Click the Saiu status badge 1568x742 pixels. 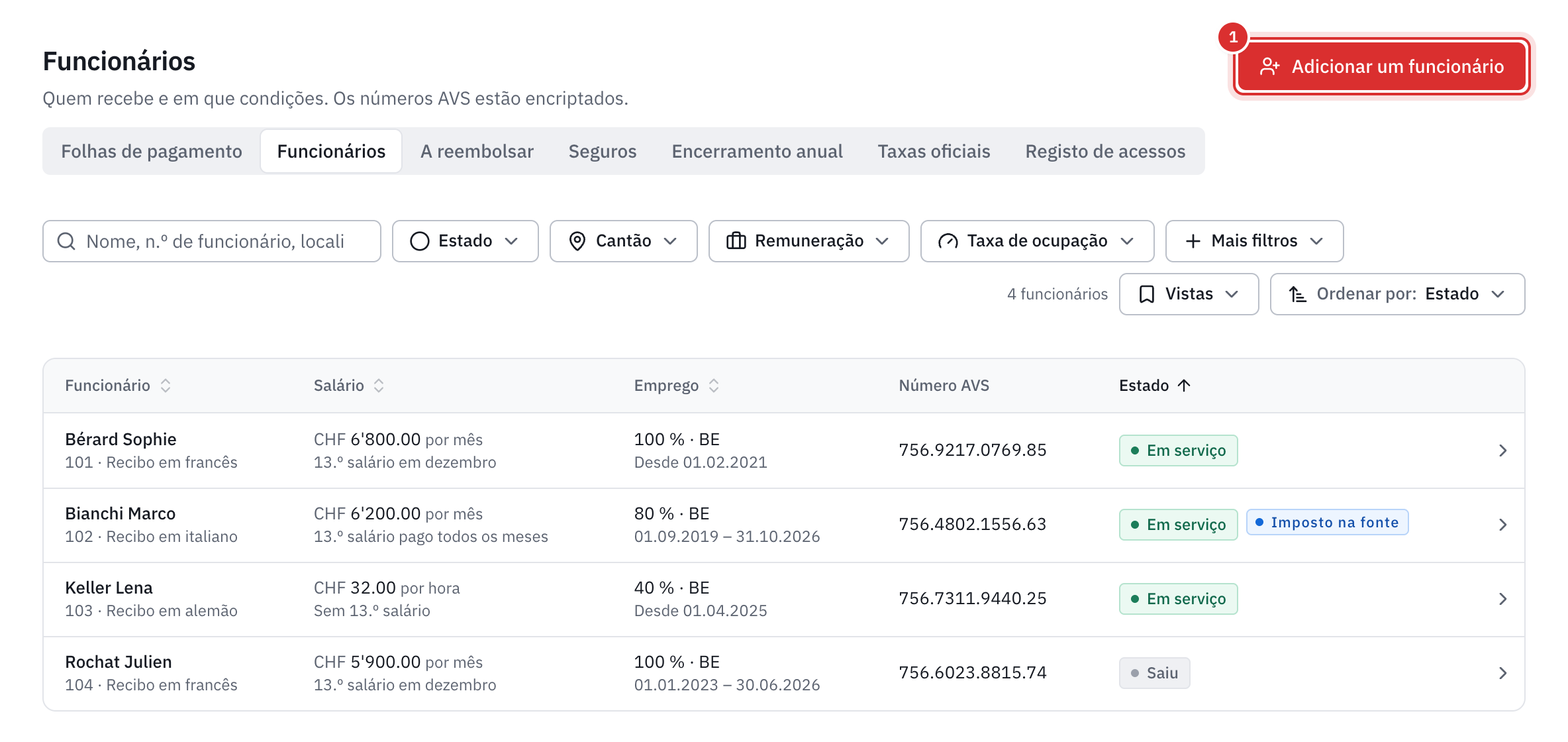1155,673
